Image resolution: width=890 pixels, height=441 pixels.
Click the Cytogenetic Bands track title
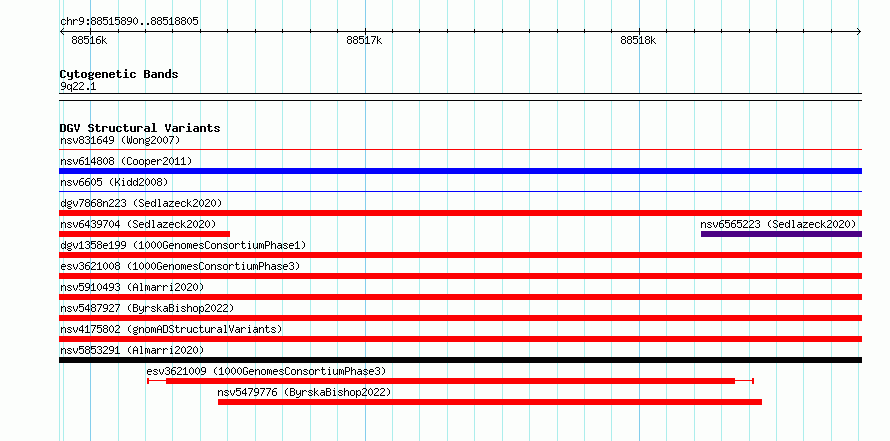tap(119, 74)
